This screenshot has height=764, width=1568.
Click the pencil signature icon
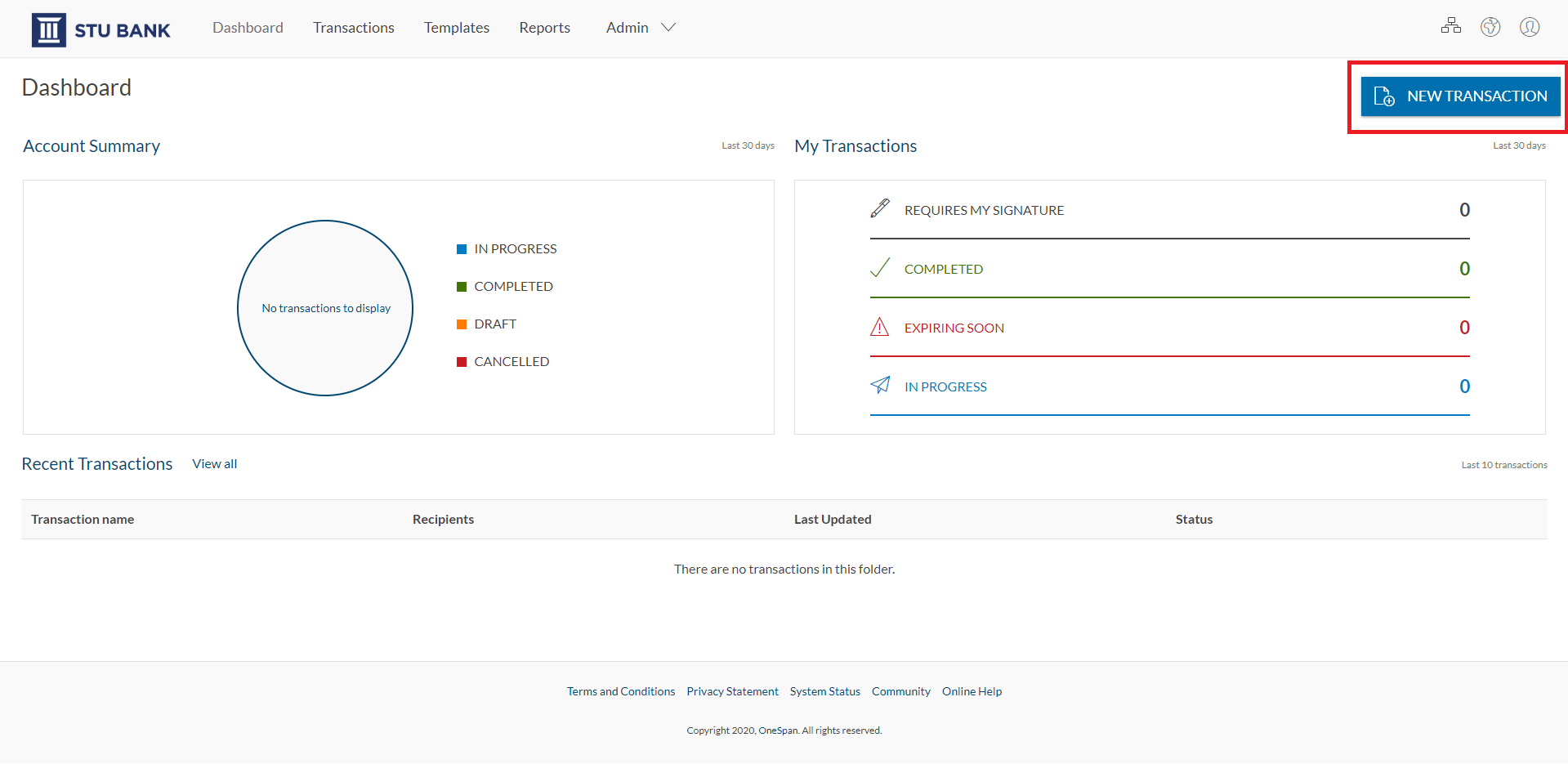880,208
